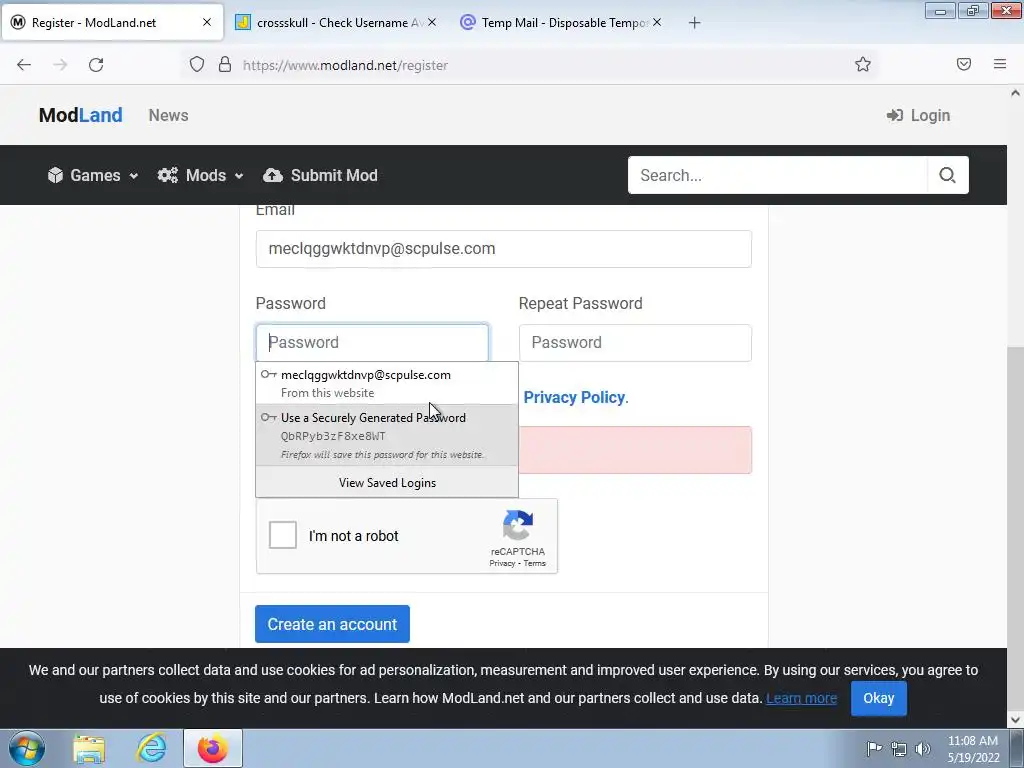Close the Register - ModLand.net tab
The width and height of the screenshot is (1024, 768).
206,22
